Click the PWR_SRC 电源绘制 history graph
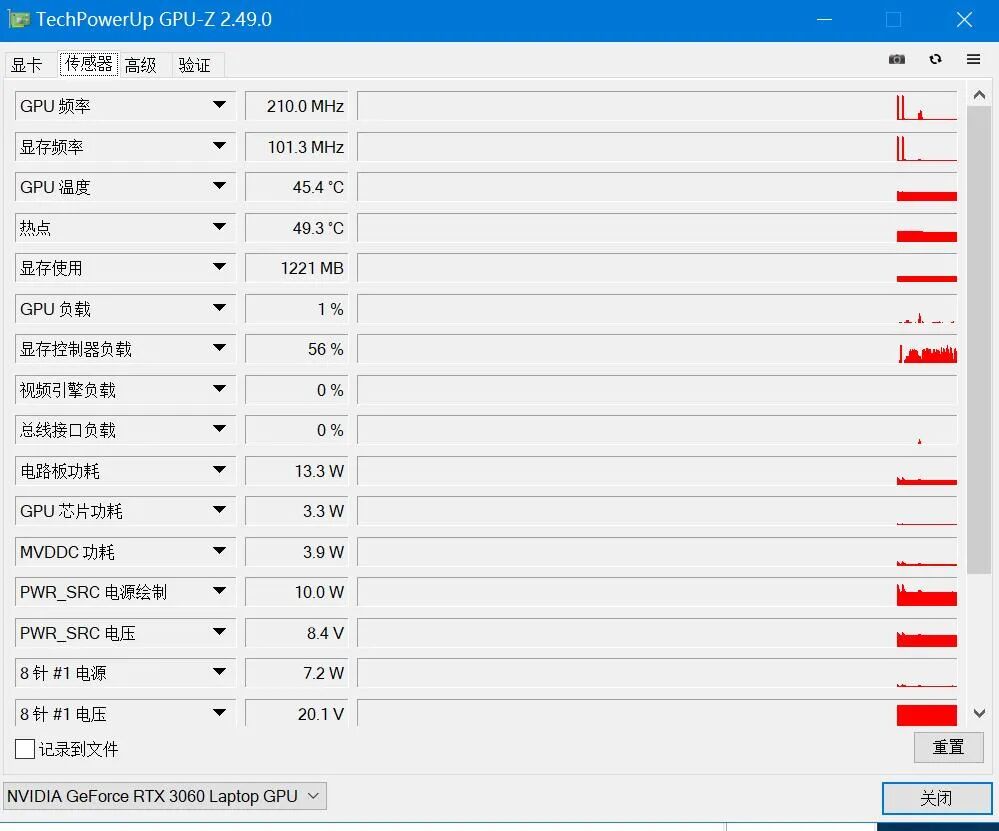Screen dimensions: 999x831 (x=657, y=591)
